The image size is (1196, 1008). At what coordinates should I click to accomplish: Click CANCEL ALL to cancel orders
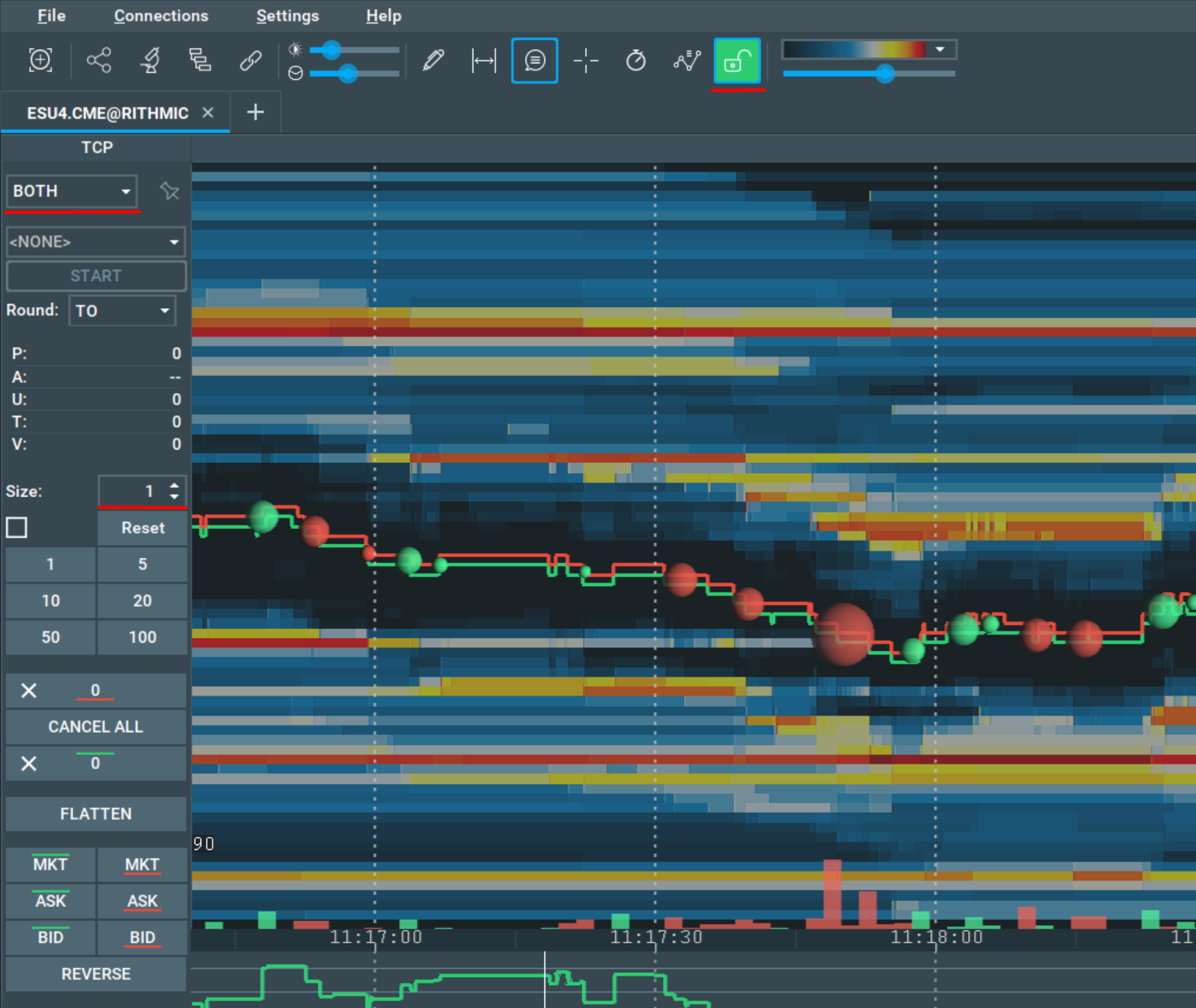(96, 726)
